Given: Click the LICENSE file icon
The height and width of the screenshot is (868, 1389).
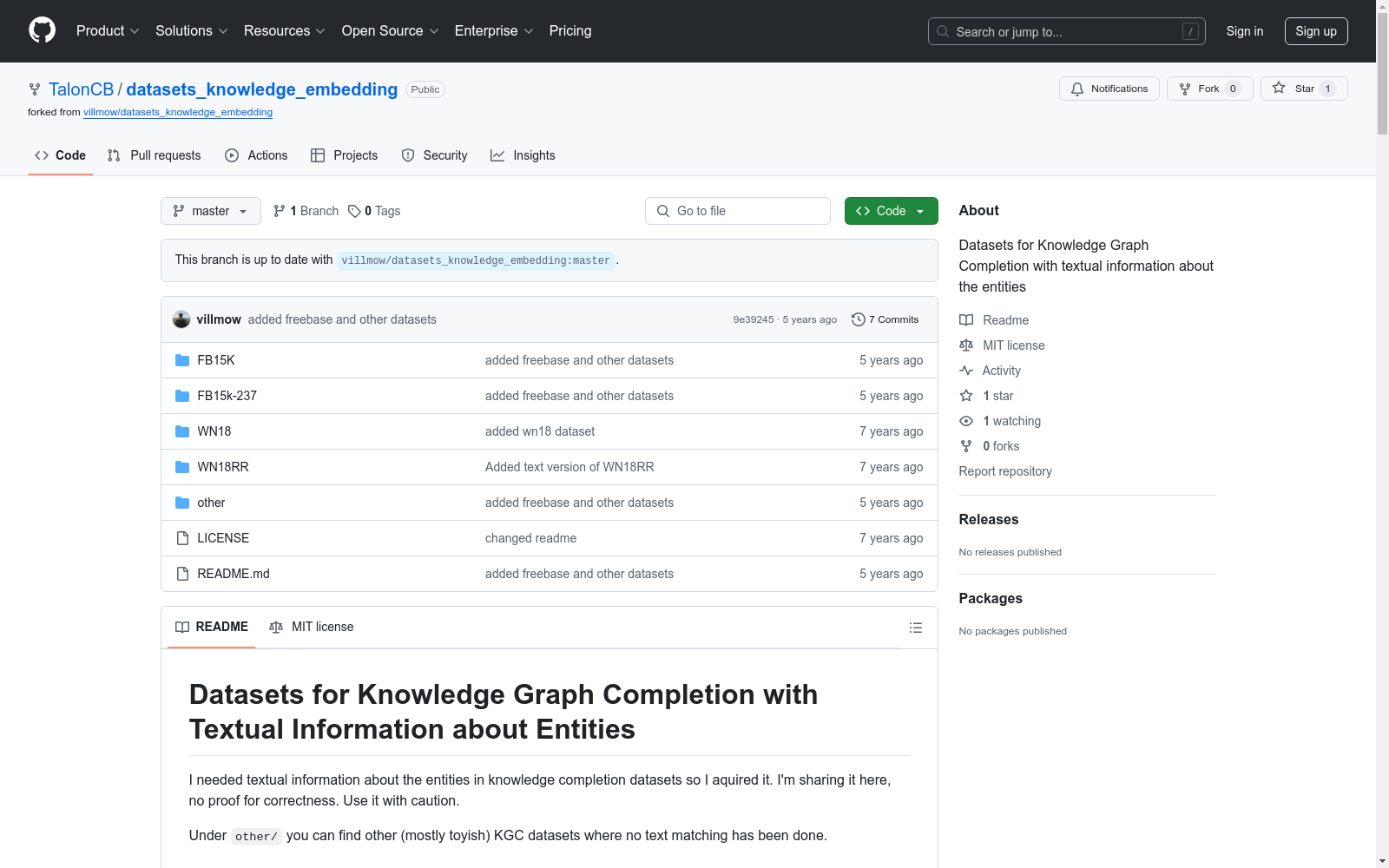Looking at the screenshot, I should (x=182, y=538).
